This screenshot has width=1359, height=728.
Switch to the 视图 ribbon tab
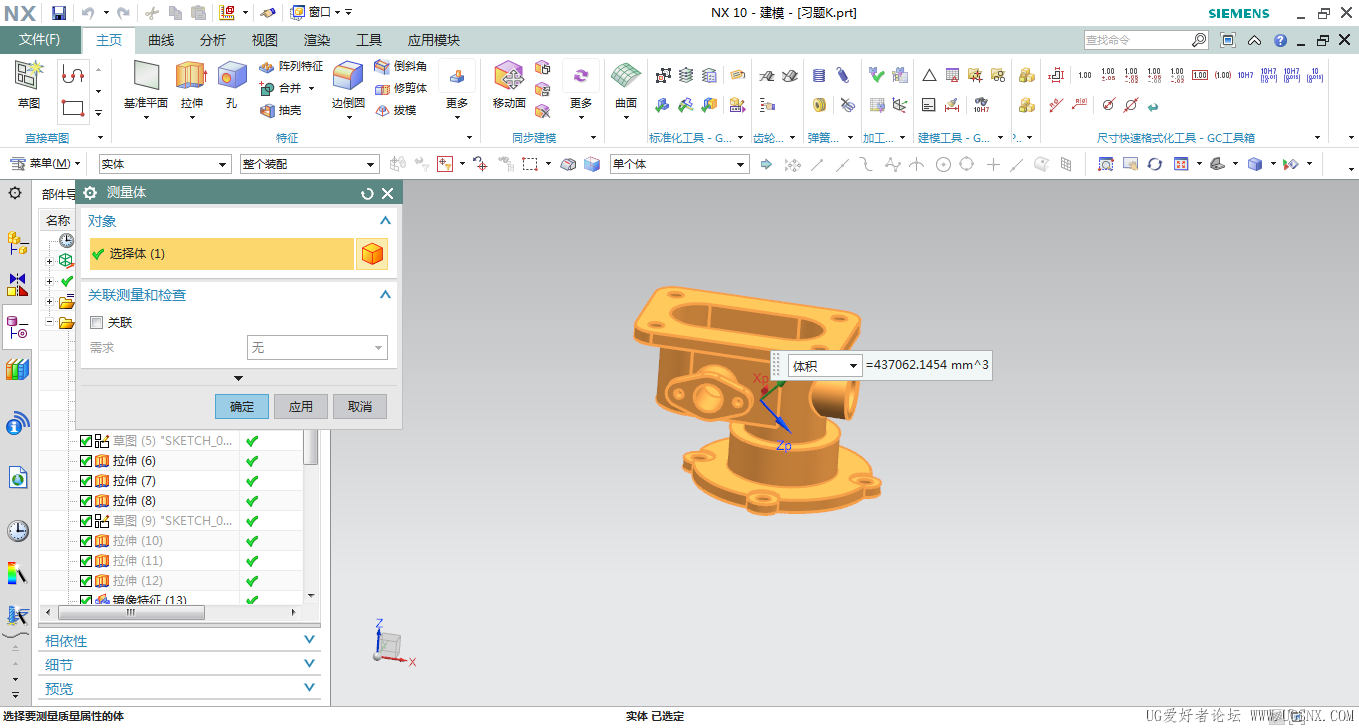(x=265, y=40)
